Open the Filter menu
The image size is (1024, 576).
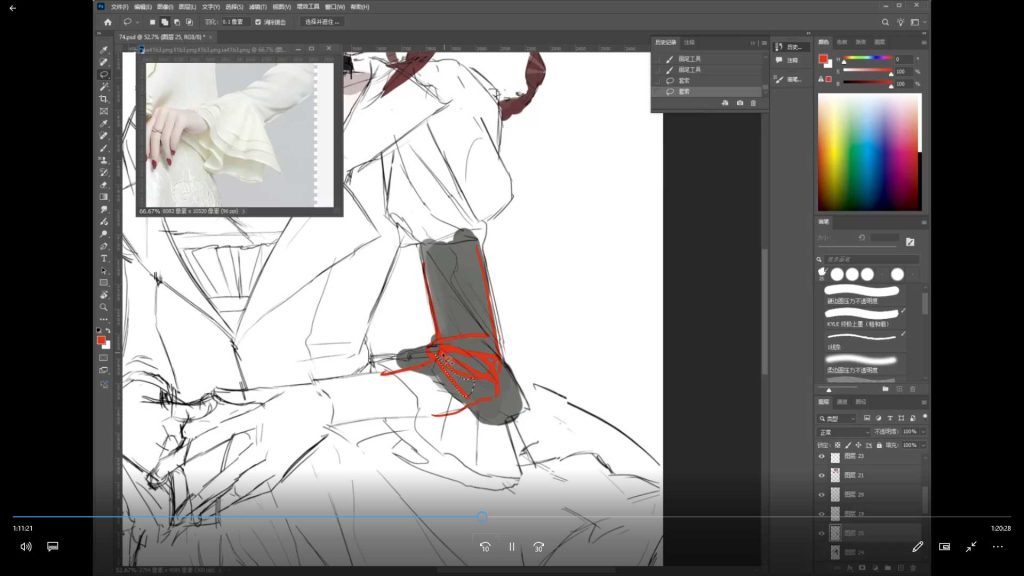(258, 7)
